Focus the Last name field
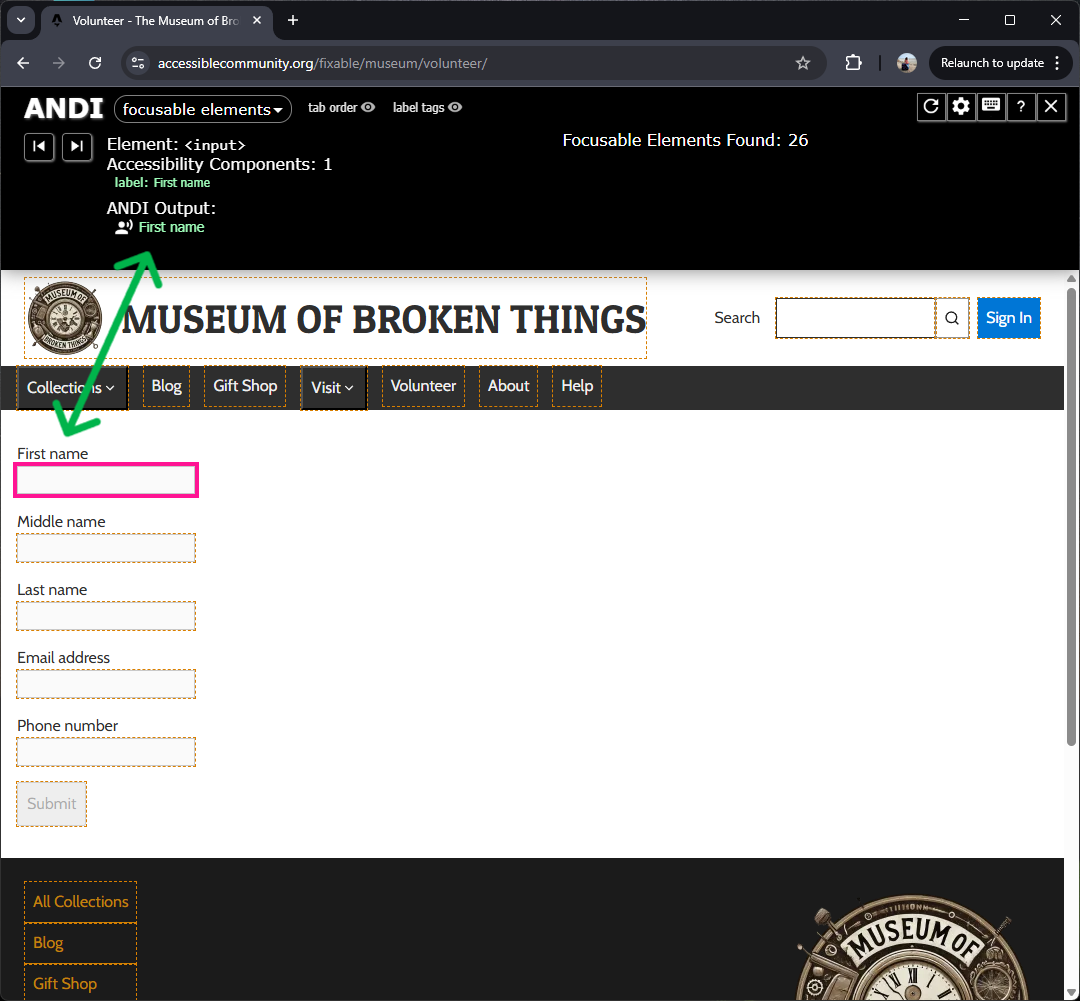The height and width of the screenshot is (1001, 1080). coord(106,616)
